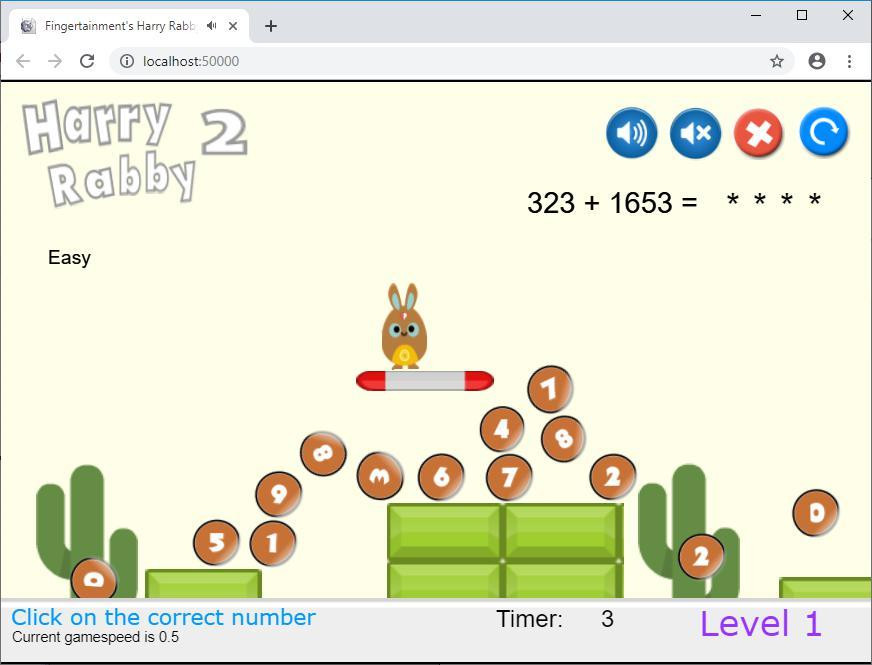Click the timer value 3
Screen dimensions: 872x665
coord(607,619)
